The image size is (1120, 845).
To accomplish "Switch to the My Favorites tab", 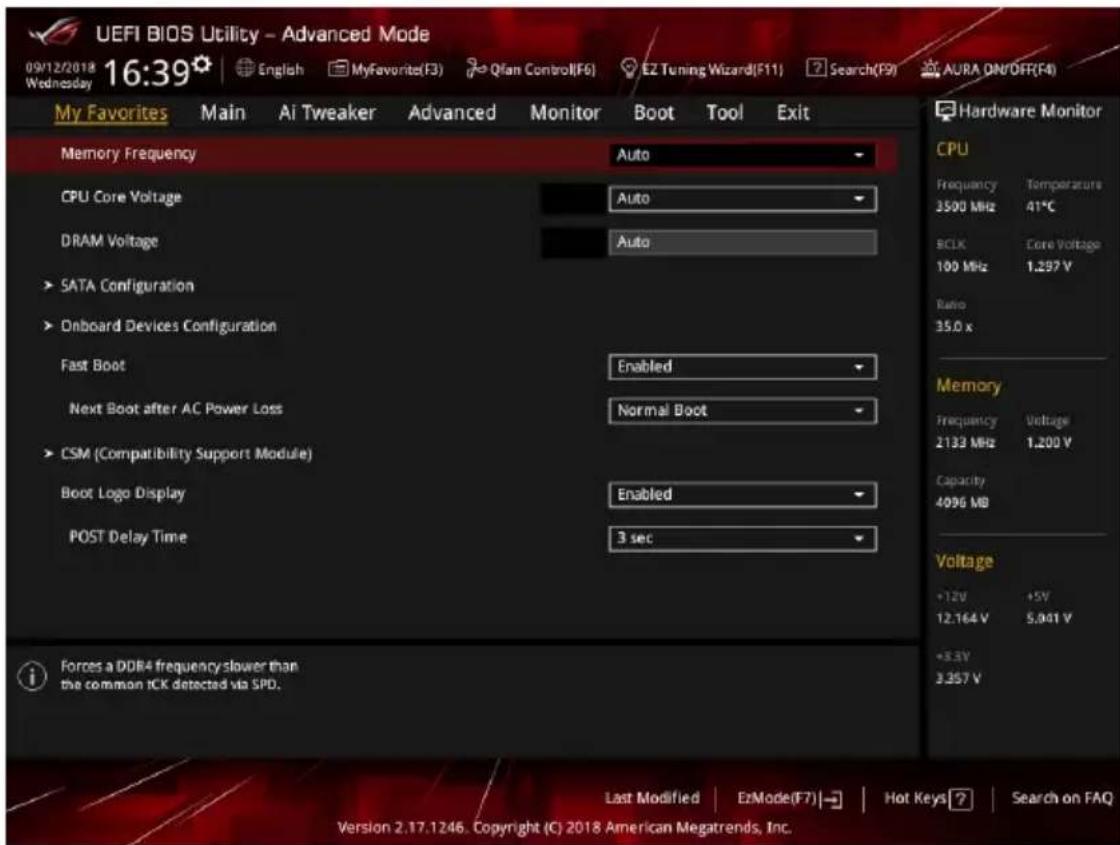I will (111, 113).
